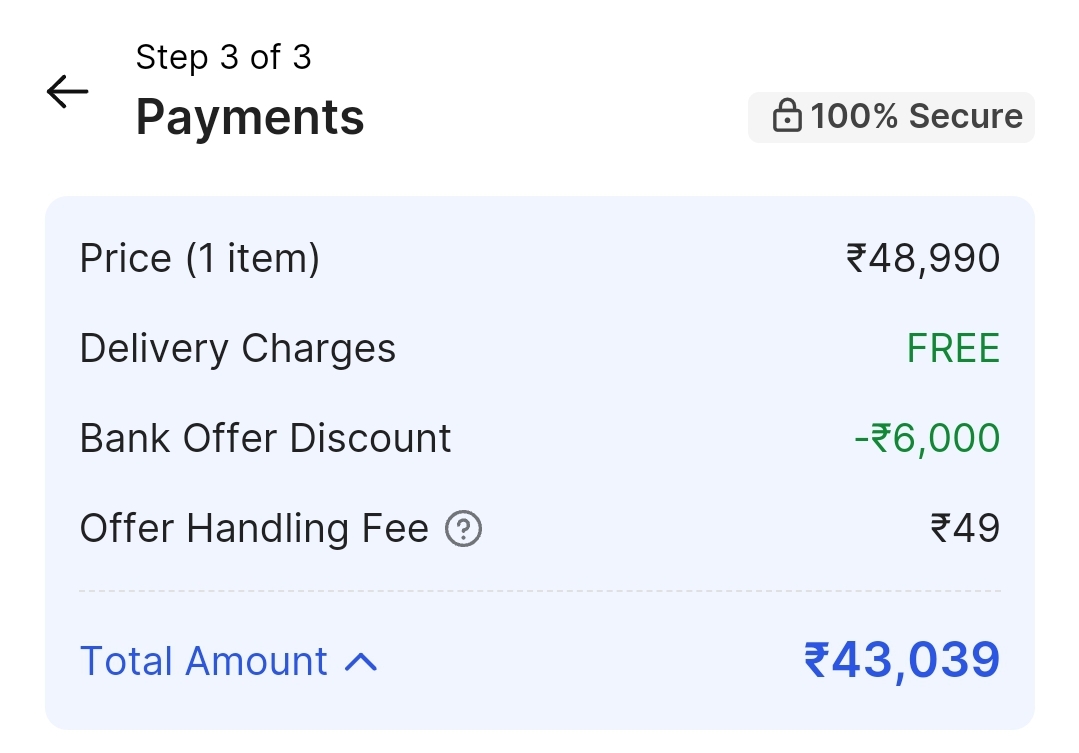Viewport: 1079px width, 753px height.
Task: Tap the 100% Secure badge
Action: pos(891,117)
